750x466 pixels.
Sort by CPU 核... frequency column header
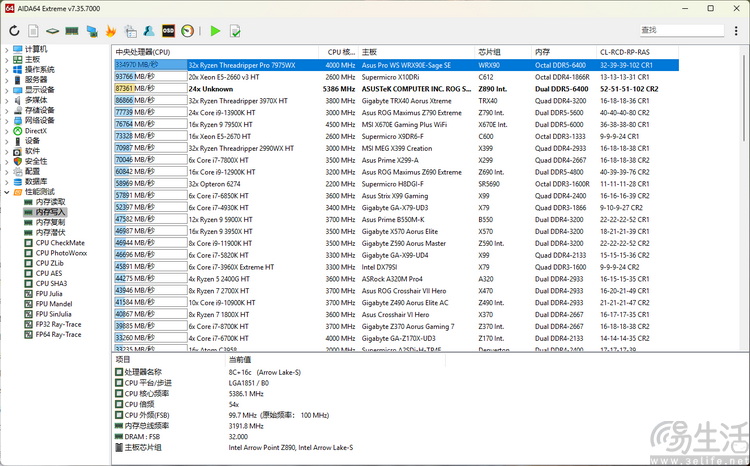tap(339, 52)
